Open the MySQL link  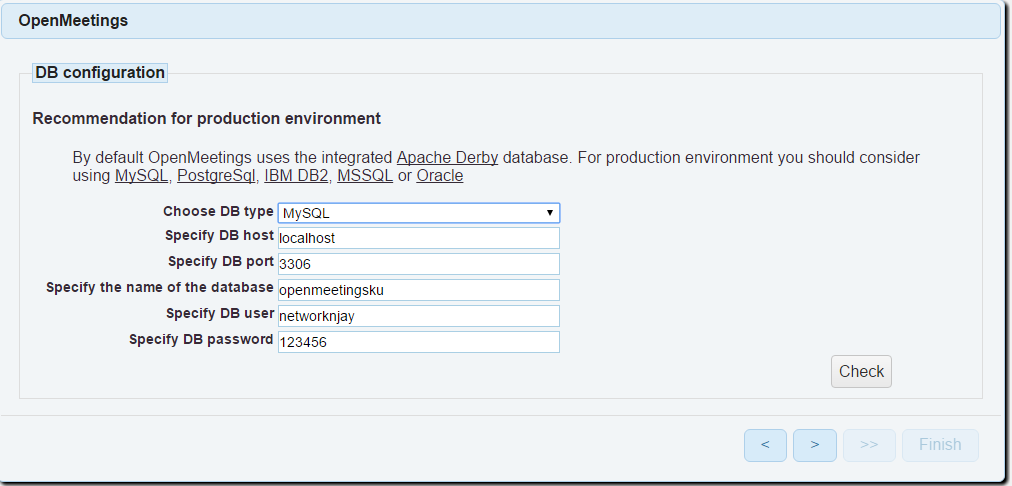tap(141, 176)
